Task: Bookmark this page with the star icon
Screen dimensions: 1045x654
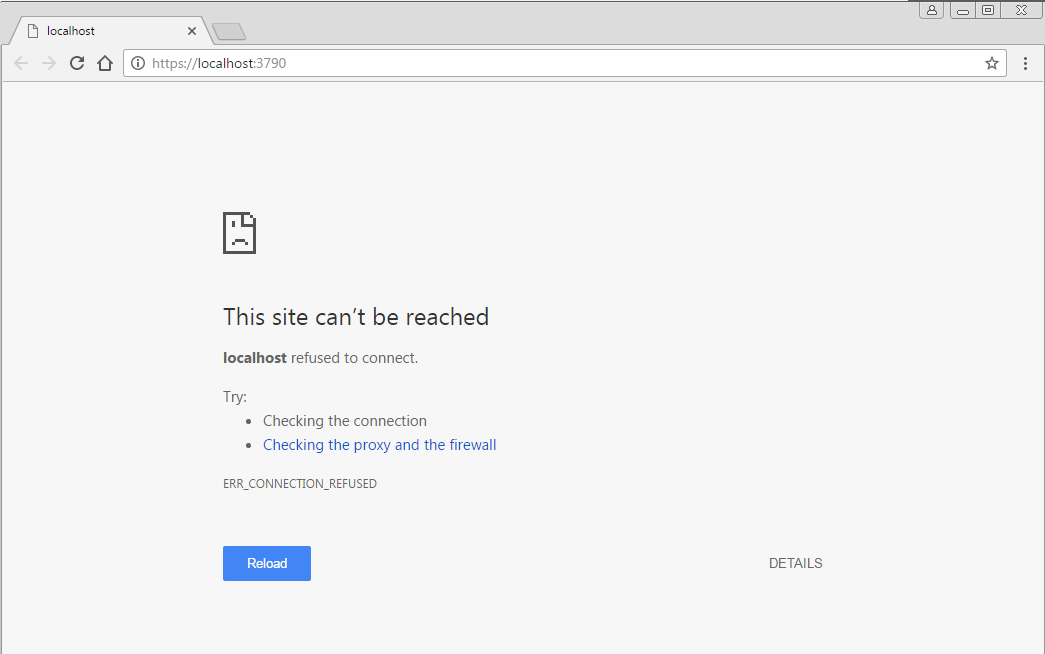Action: click(x=991, y=63)
